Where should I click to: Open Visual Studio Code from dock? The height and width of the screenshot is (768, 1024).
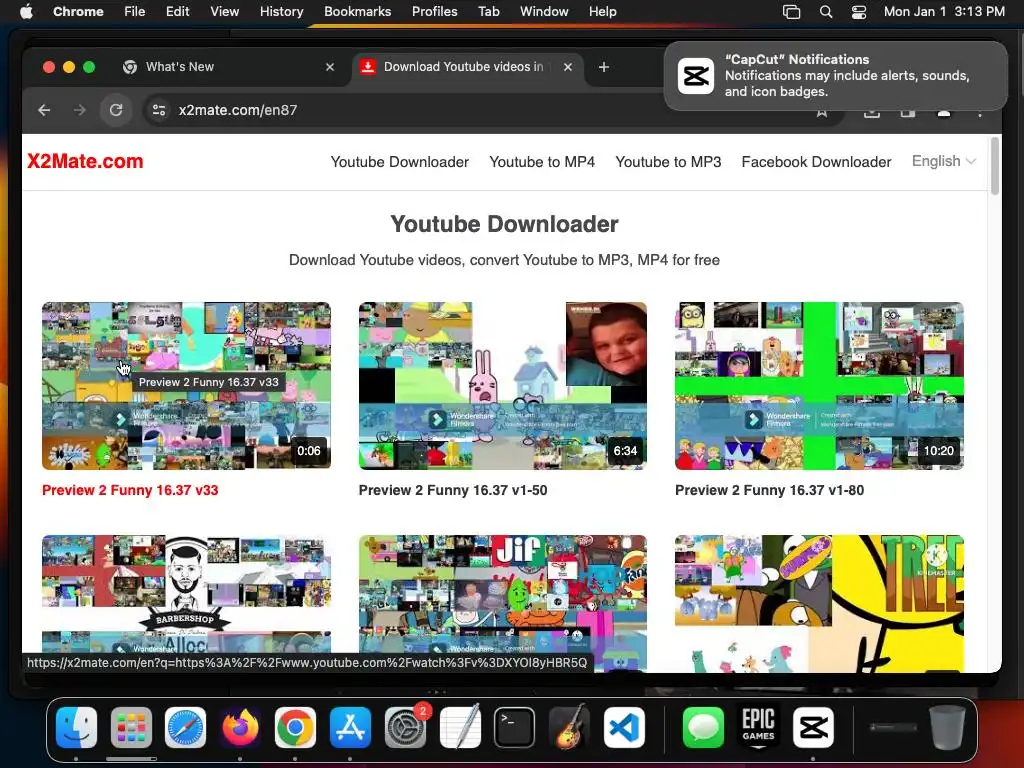(624, 727)
